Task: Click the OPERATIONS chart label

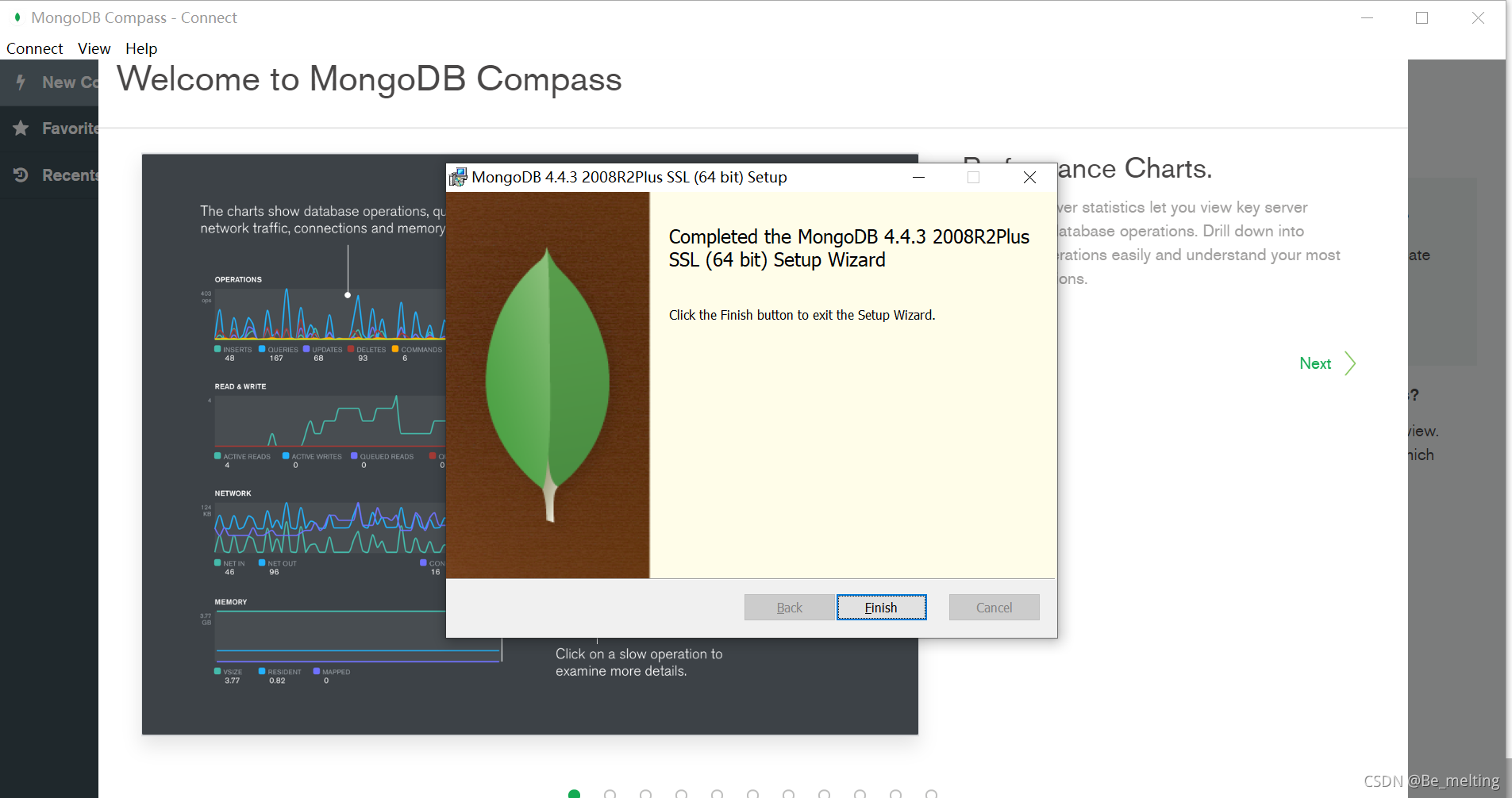Action: tap(238, 280)
